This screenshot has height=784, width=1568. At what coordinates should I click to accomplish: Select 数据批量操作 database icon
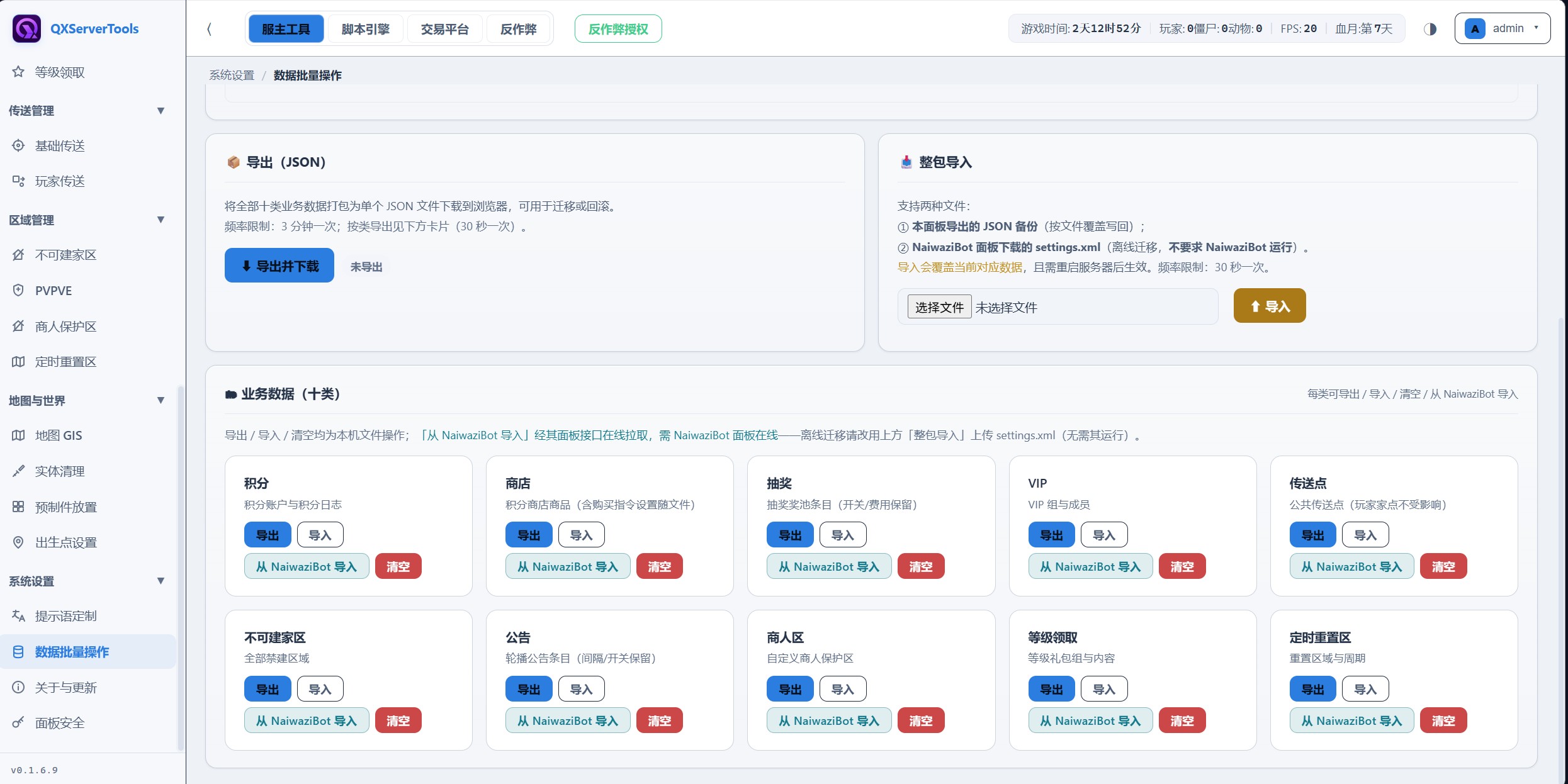pos(18,651)
